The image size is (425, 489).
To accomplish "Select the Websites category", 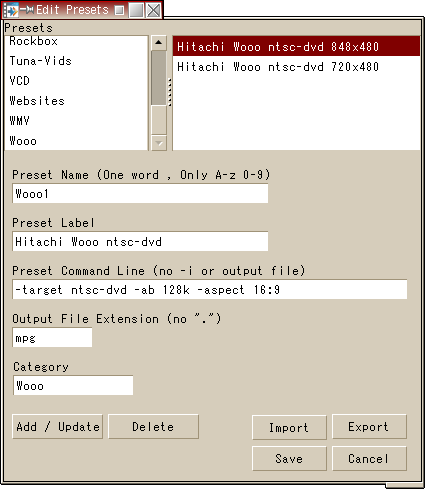I will [x=76, y=101].
